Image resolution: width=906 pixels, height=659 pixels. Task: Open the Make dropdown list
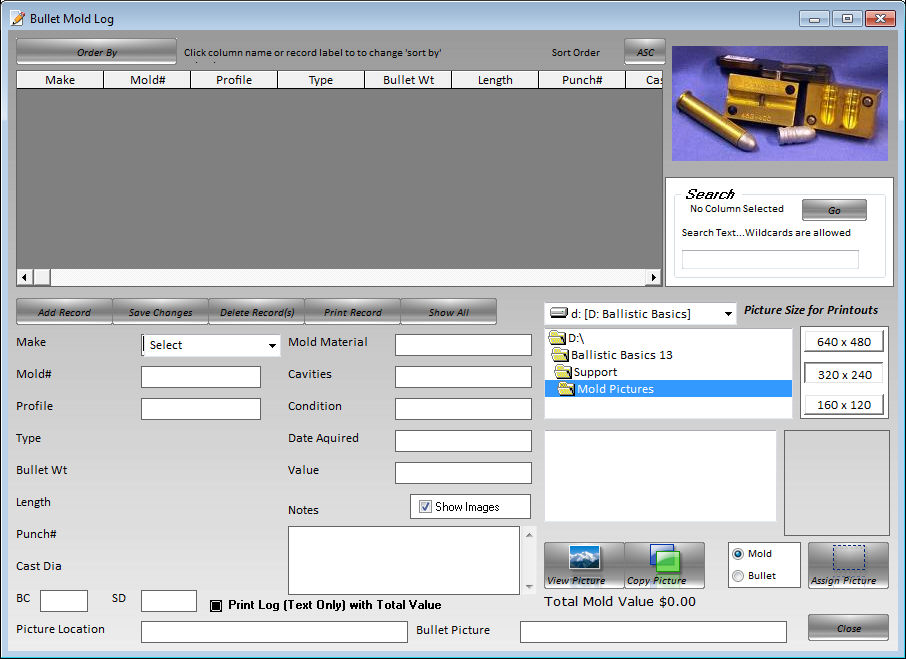tap(272, 345)
